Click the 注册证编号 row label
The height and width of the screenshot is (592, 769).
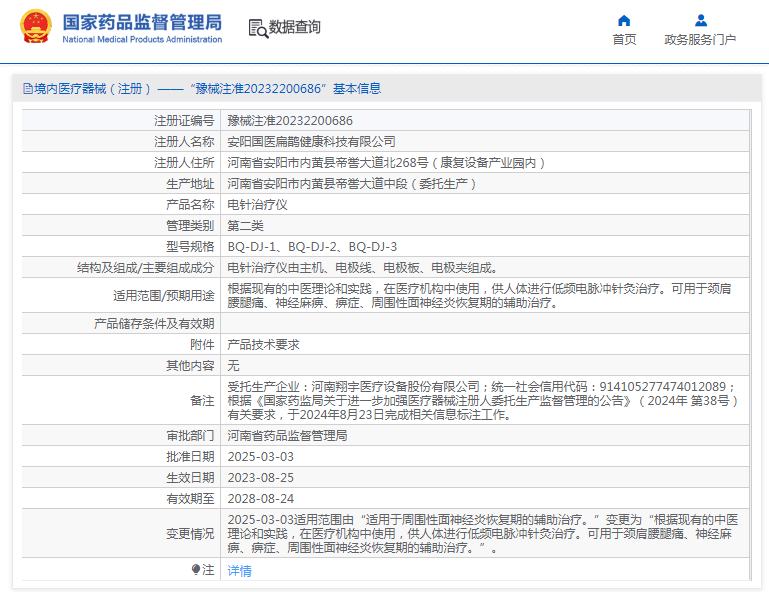coord(184,121)
